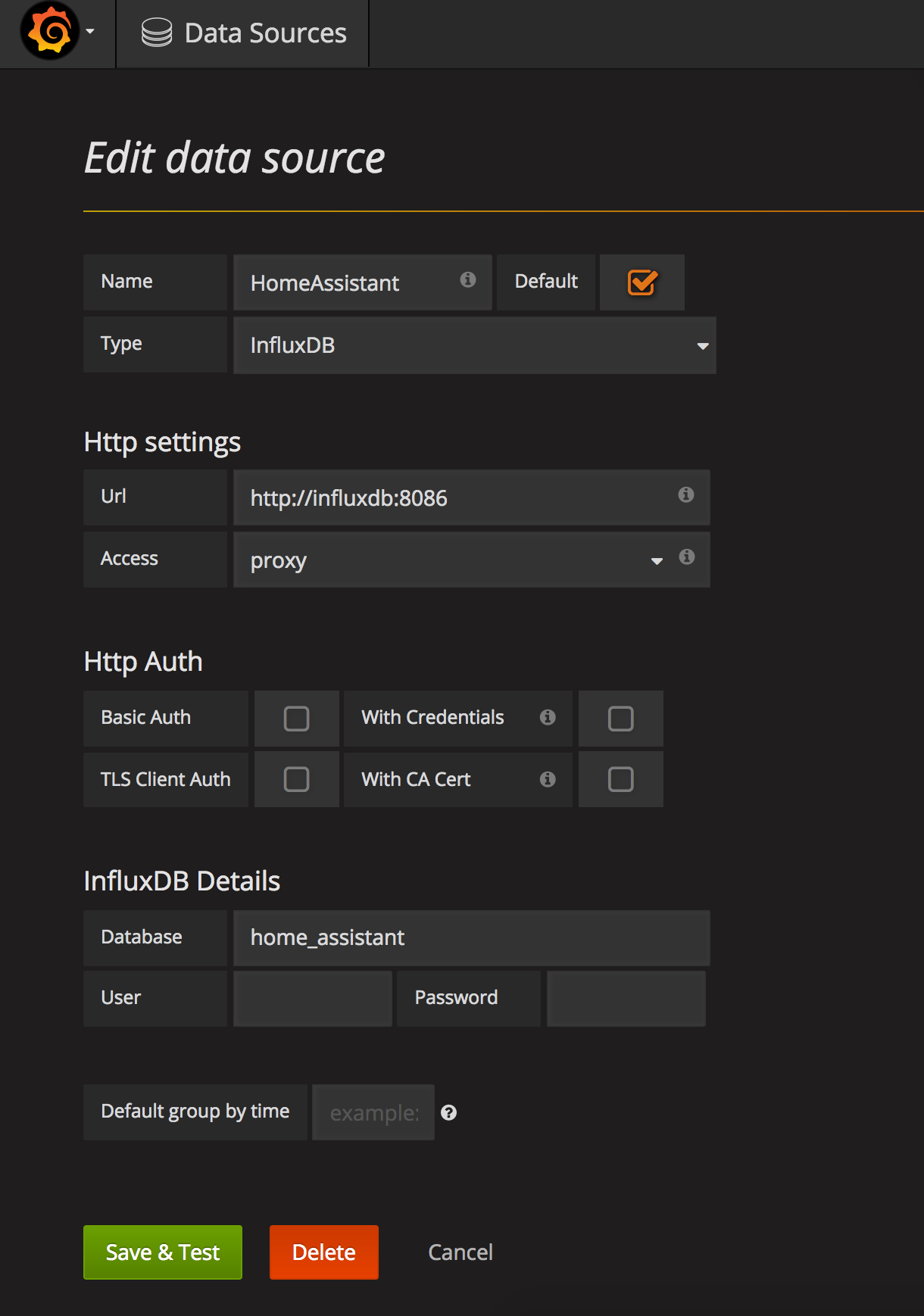Enable the Basic Auth checkbox
Viewport: 924px width, 1316px height.
(x=296, y=719)
